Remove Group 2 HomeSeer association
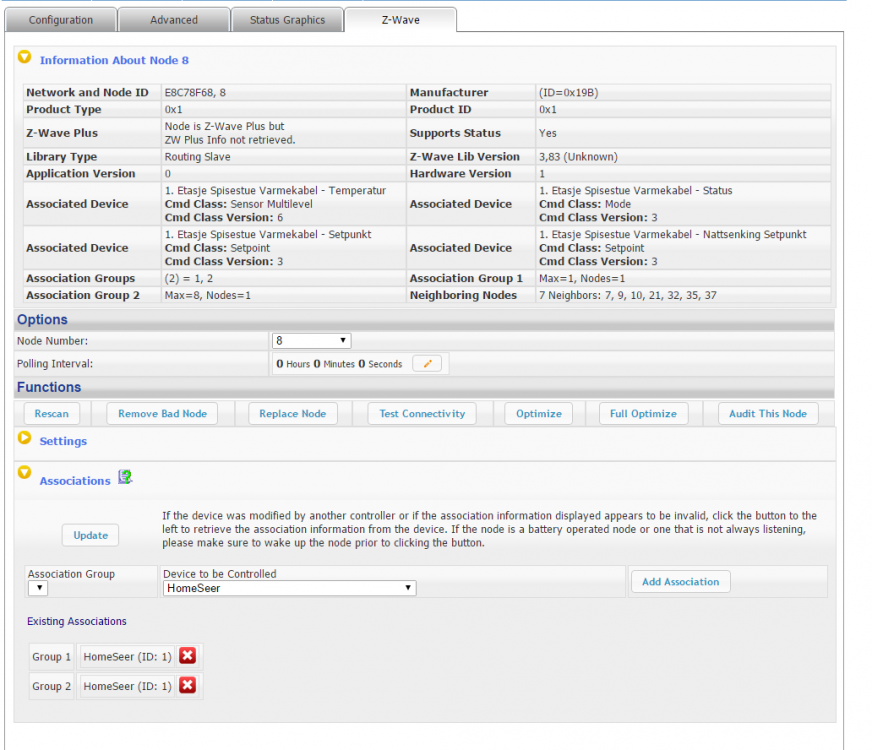This screenshot has width=872, height=750. [187, 686]
